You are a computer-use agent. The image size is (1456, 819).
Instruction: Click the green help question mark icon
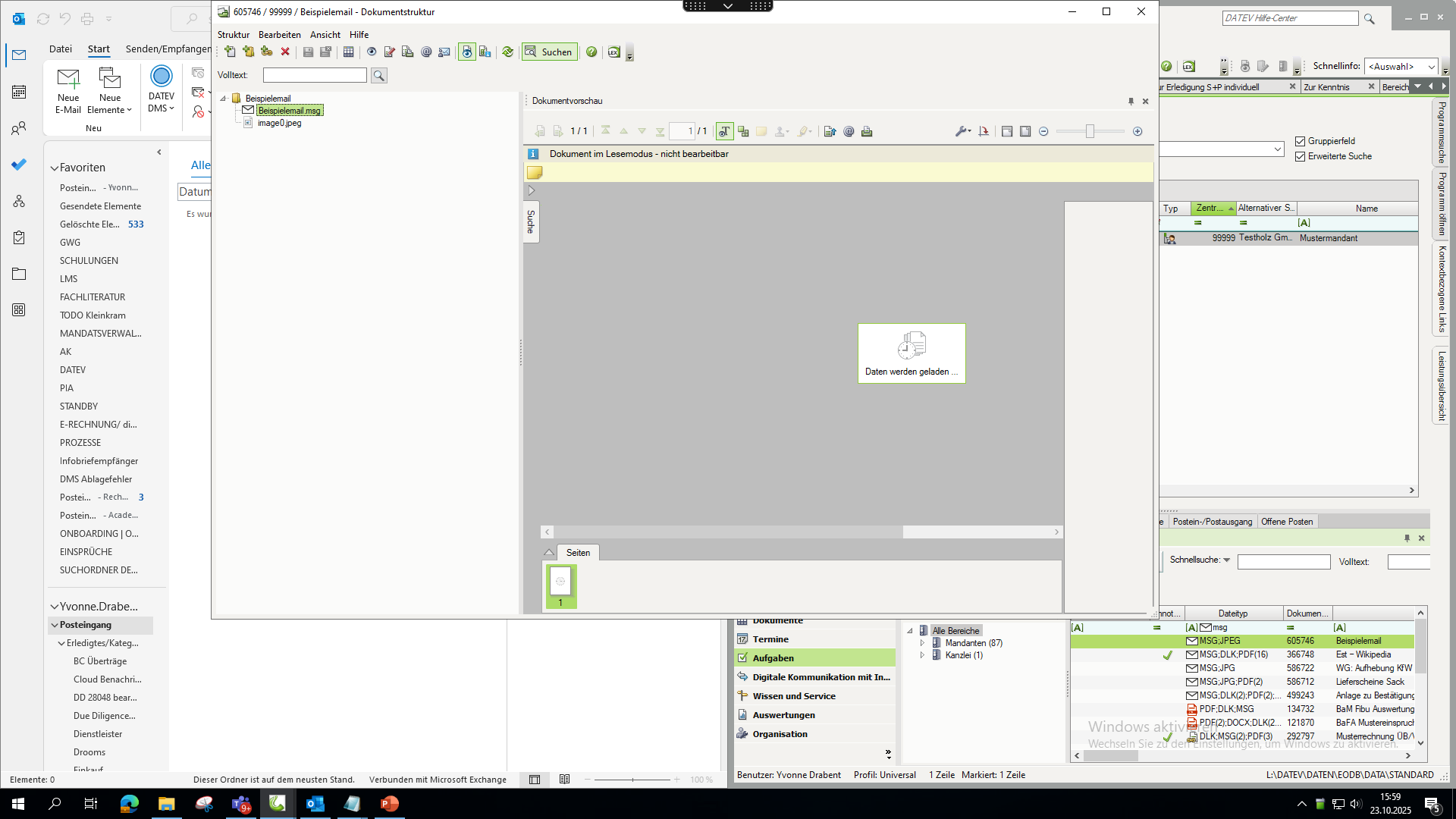click(591, 52)
